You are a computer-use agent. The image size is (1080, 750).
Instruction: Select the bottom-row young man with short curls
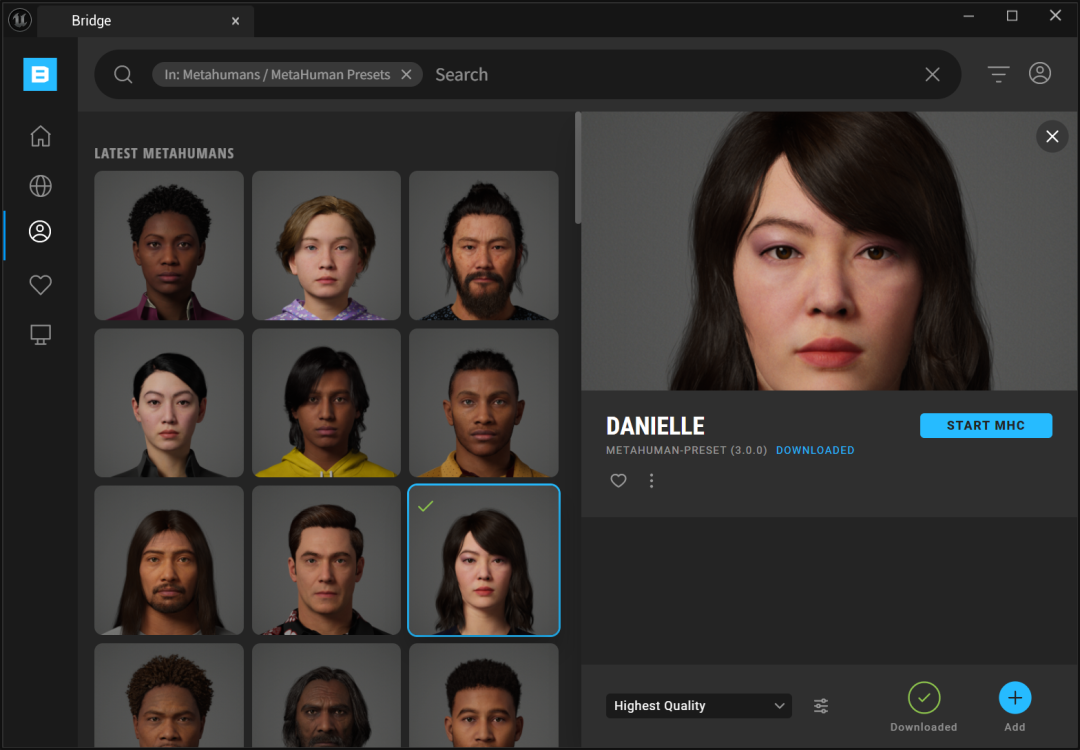click(484, 696)
